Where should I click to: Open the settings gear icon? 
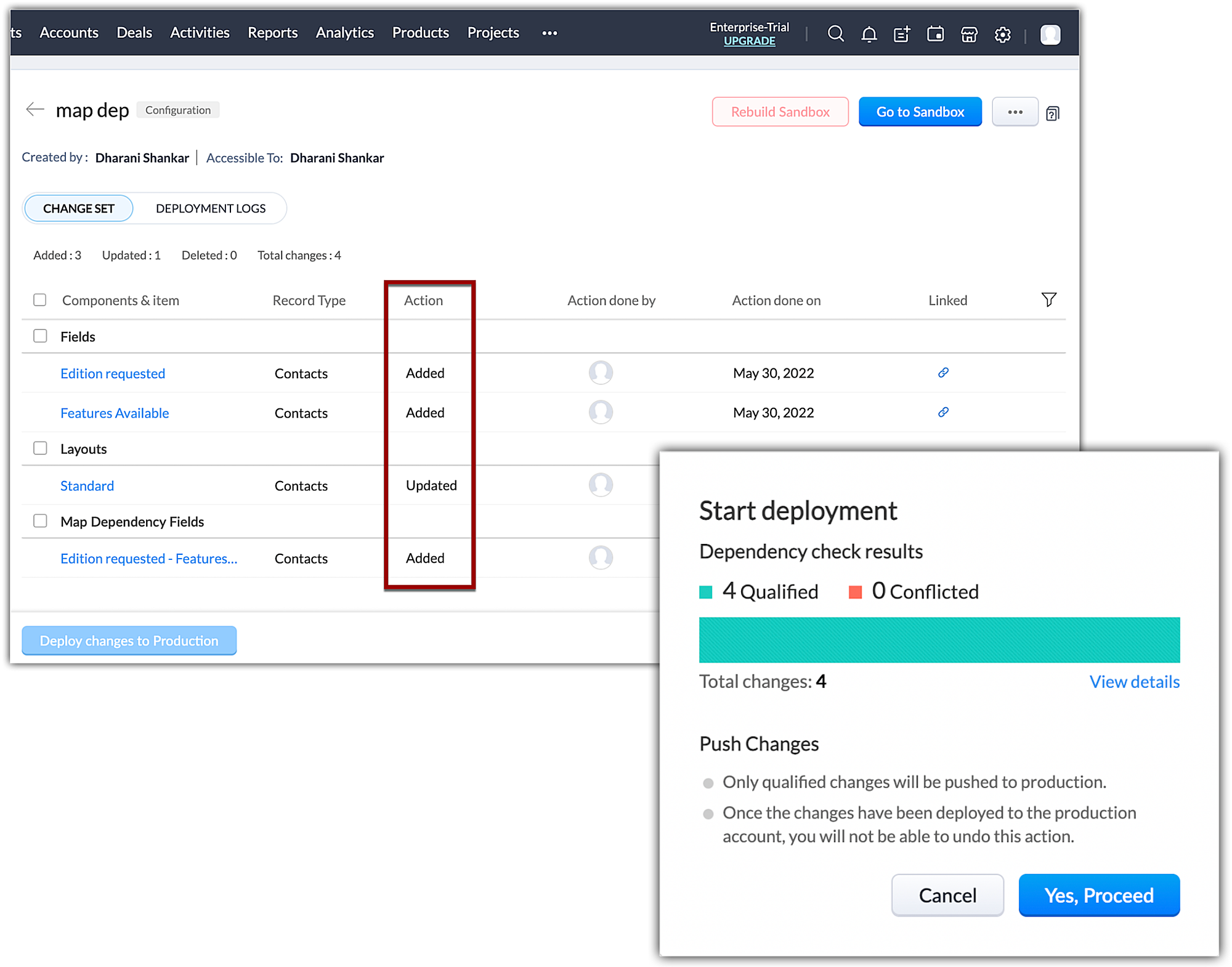point(1002,34)
